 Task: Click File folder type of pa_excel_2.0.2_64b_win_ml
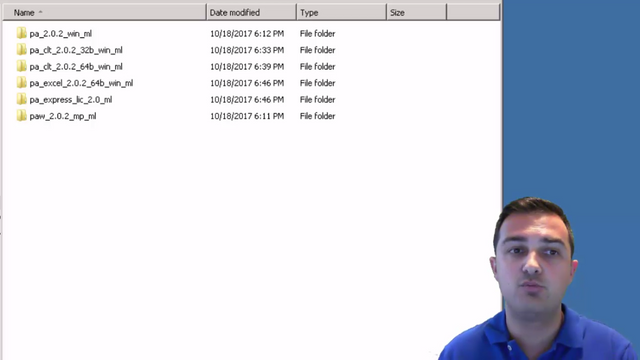pos(318,83)
